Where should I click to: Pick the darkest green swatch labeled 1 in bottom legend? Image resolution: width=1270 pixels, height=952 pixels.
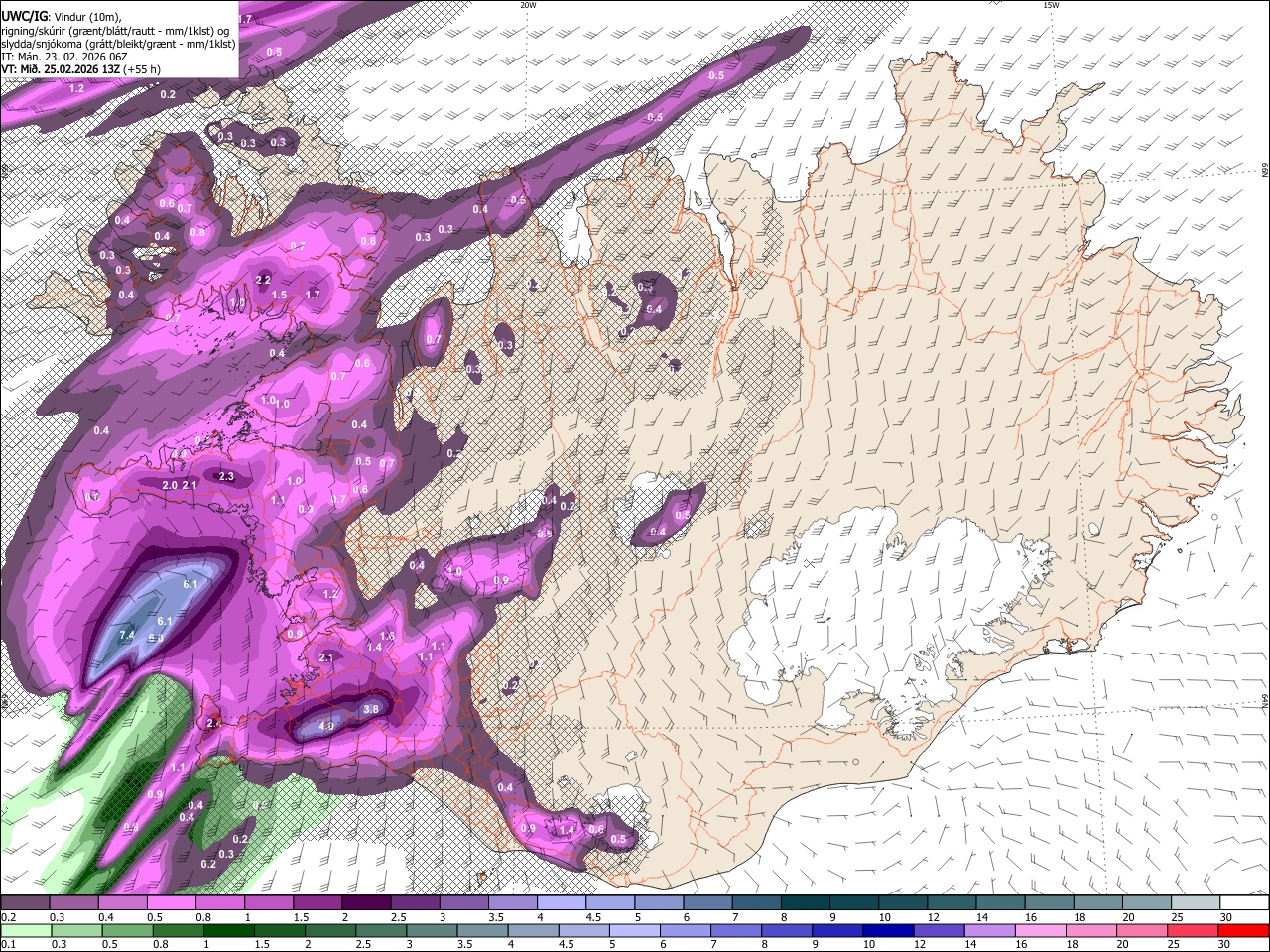click(227, 930)
